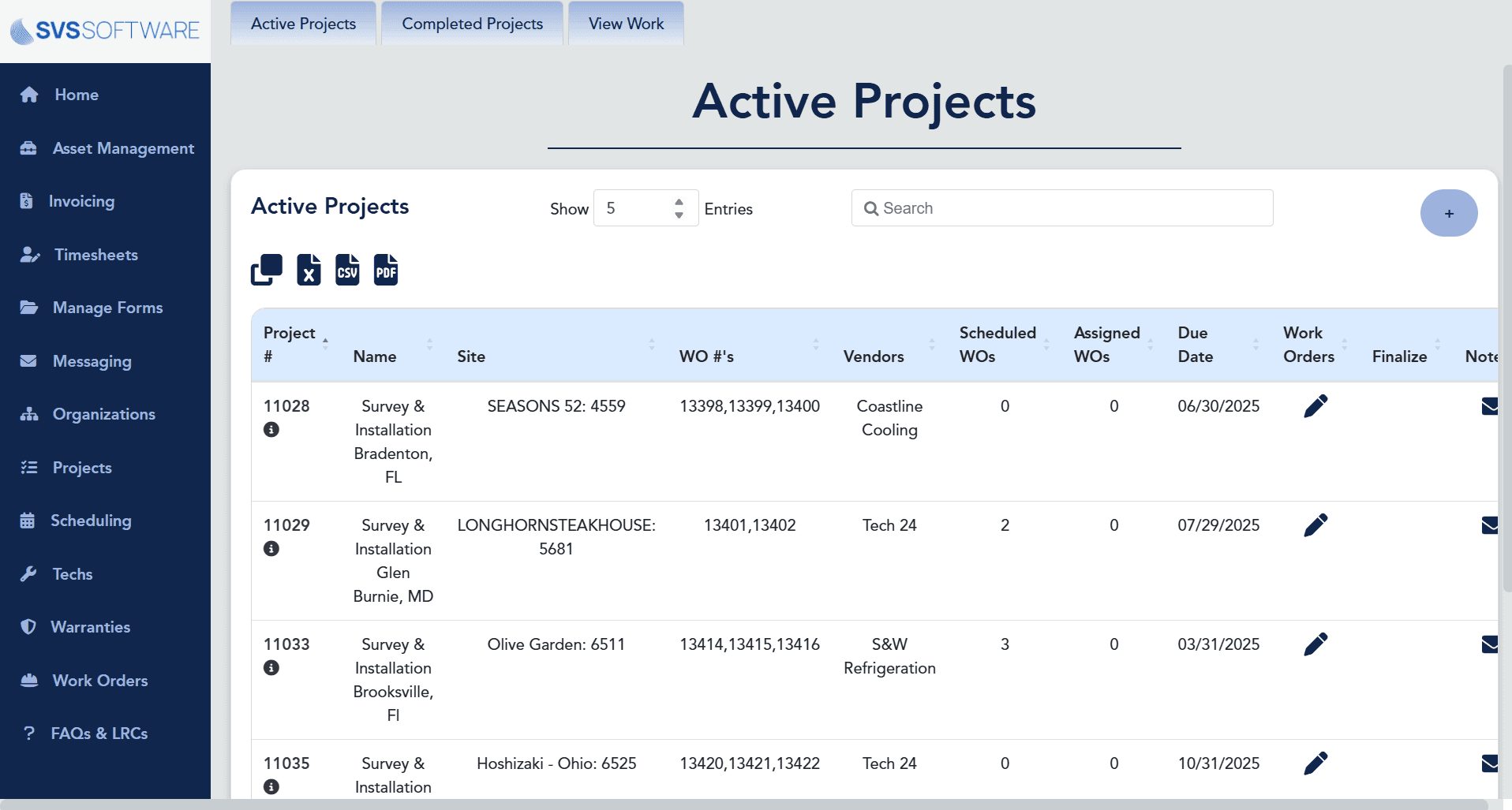Image resolution: width=1512 pixels, height=810 pixels.
Task: Click the pencil icon for project 11035
Action: (x=1316, y=763)
